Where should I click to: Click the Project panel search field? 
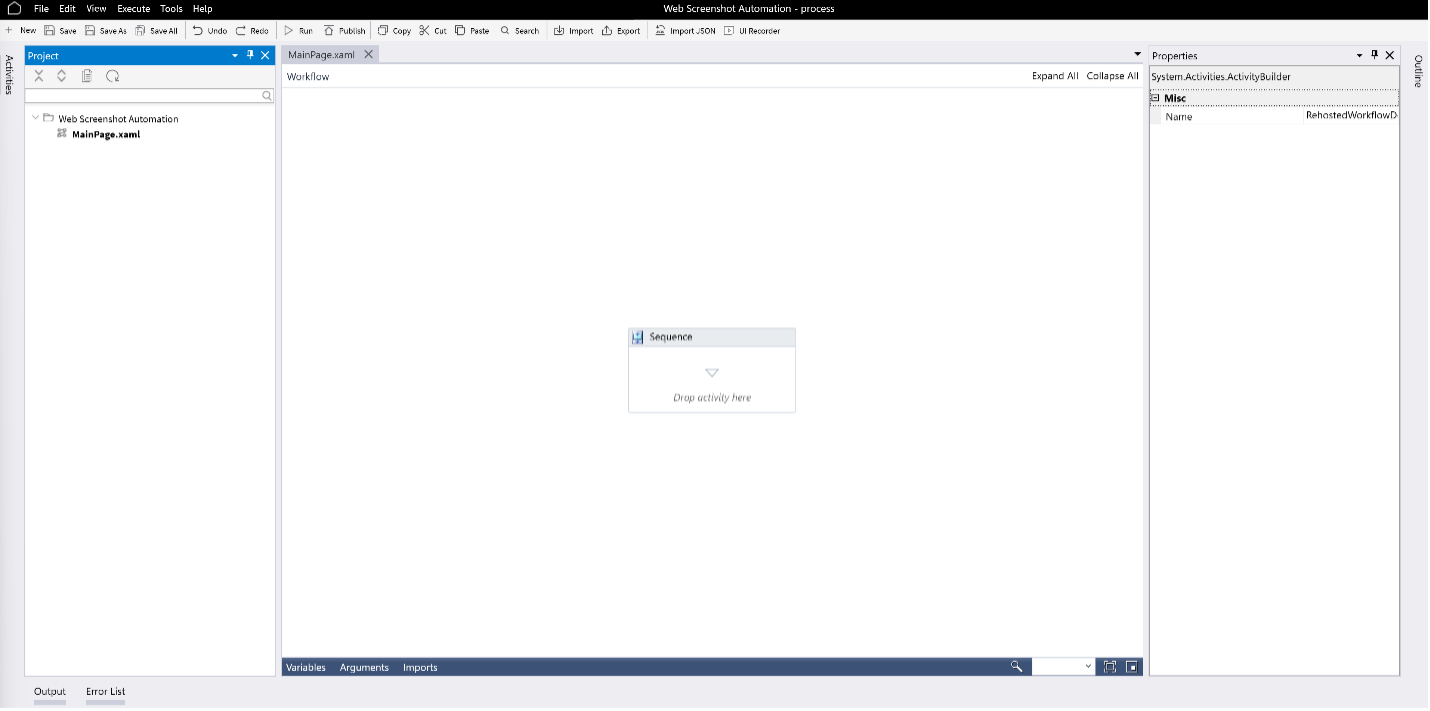pyautogui.click(x=143, y=96)
